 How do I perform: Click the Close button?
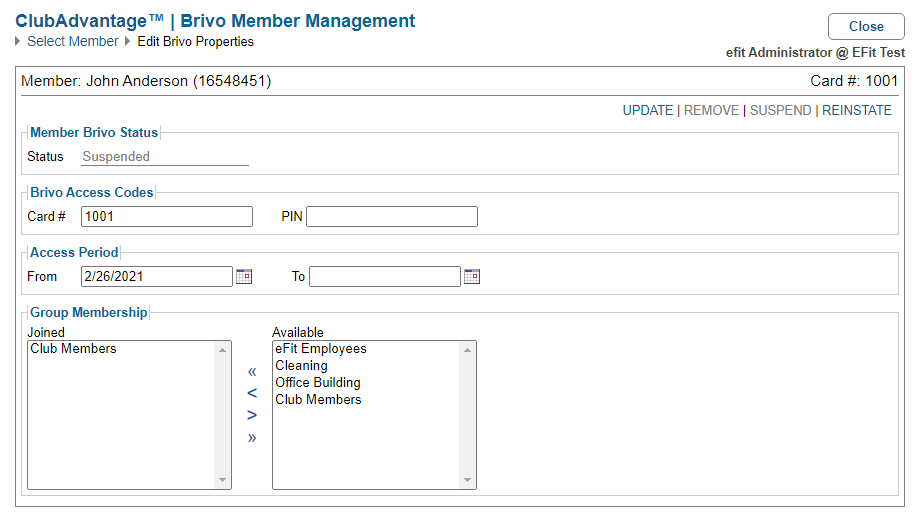[866, 26]
